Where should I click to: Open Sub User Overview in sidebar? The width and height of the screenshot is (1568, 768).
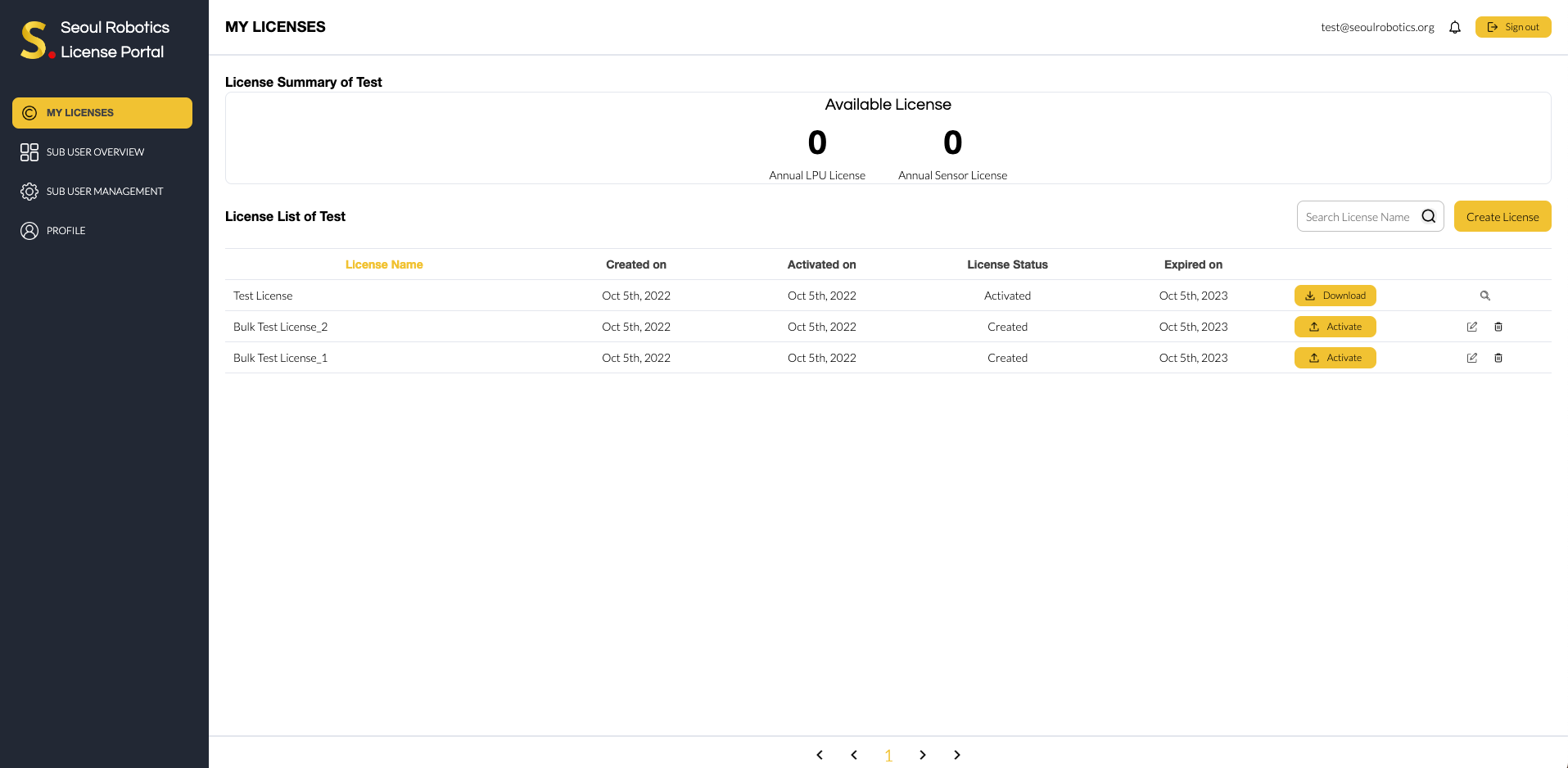coord(95,152)
